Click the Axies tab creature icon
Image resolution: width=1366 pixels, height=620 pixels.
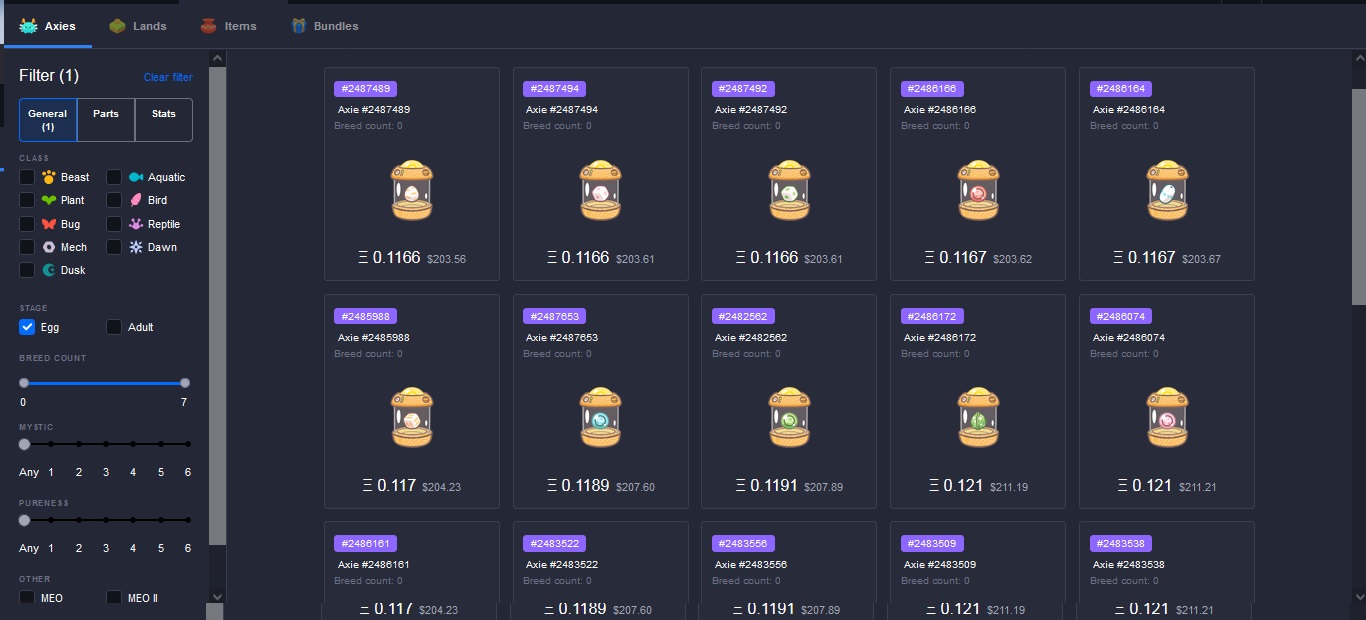tap(28, 26)
